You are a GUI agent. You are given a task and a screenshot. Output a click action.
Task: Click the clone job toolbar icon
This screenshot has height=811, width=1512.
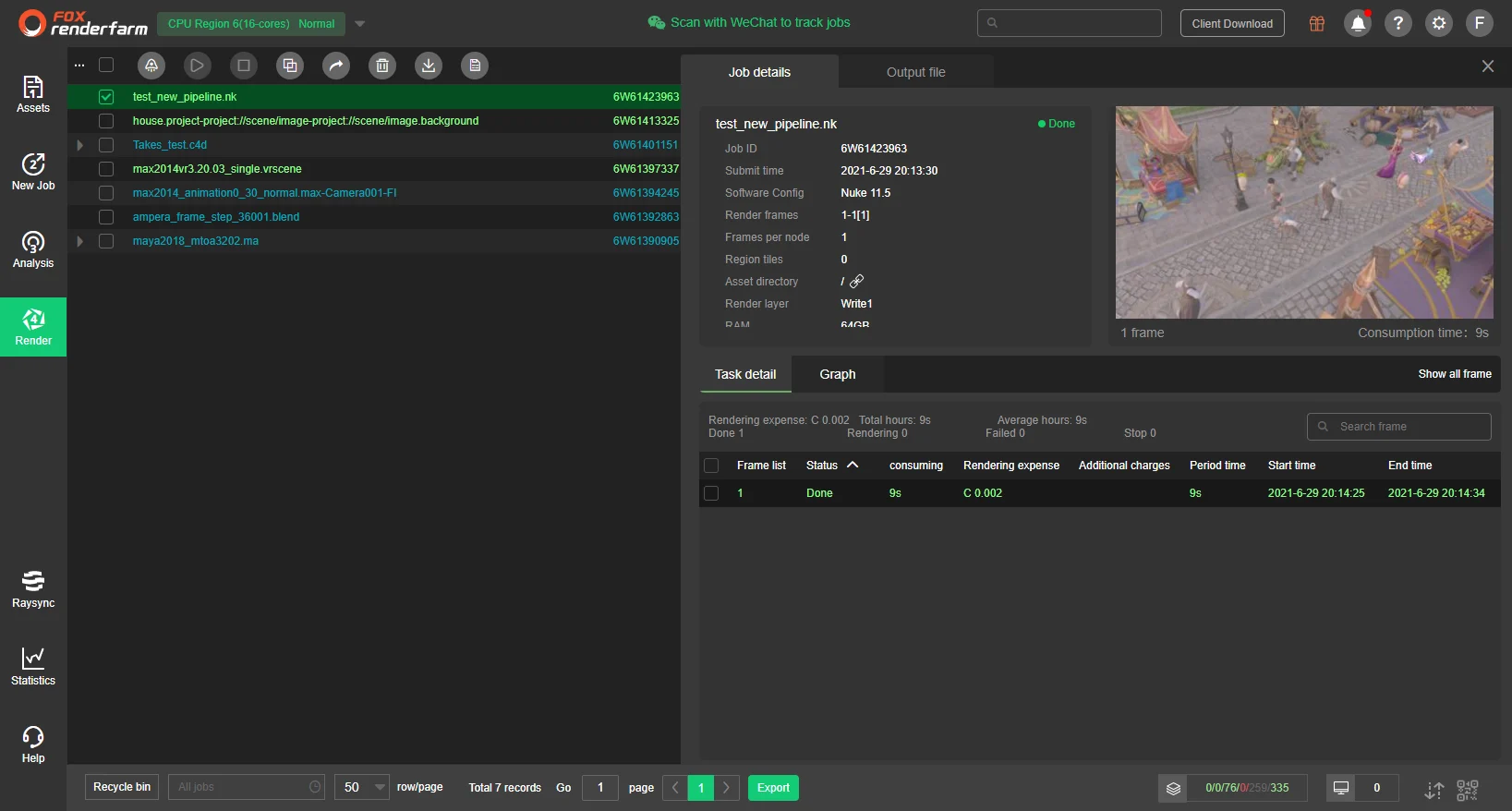pos(290,66)
